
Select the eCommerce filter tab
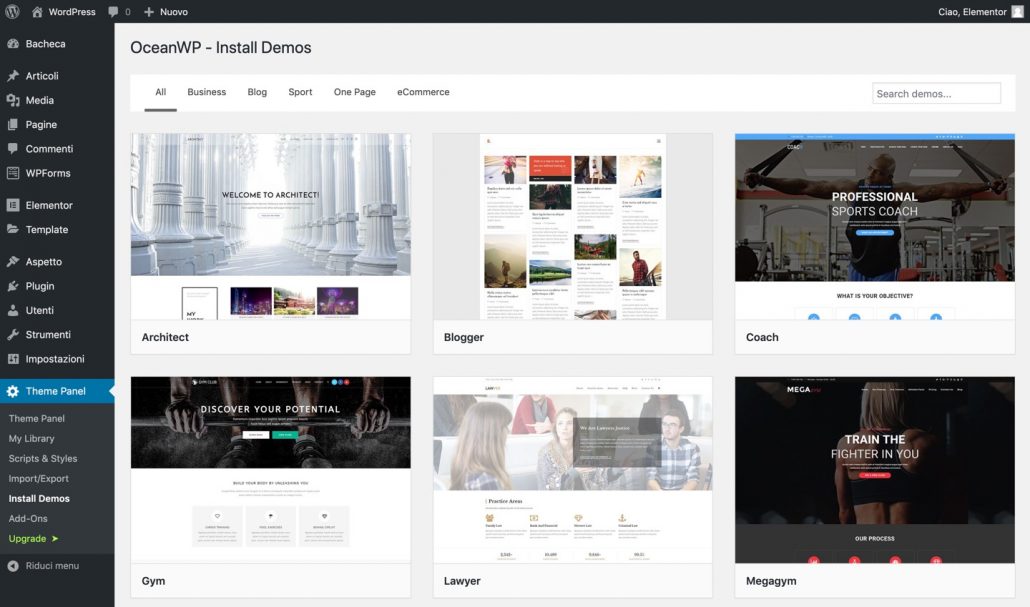(x=423, y=92)
